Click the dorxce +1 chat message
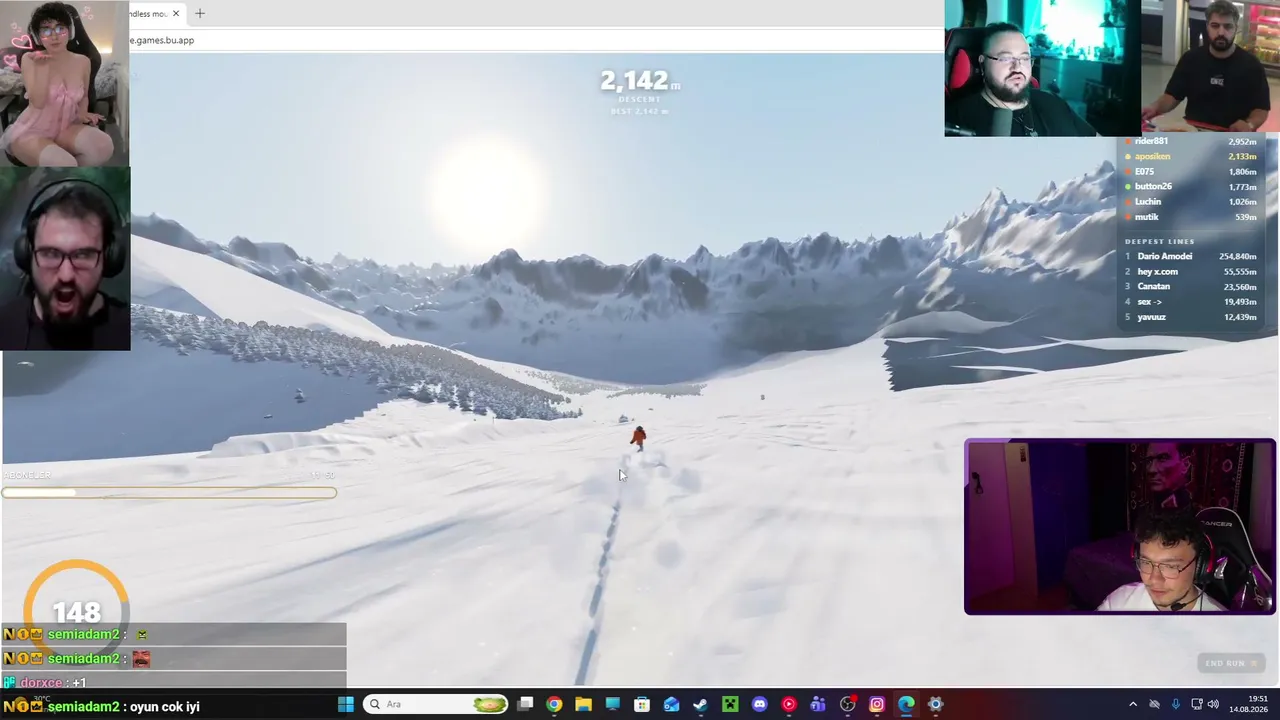 45,683
